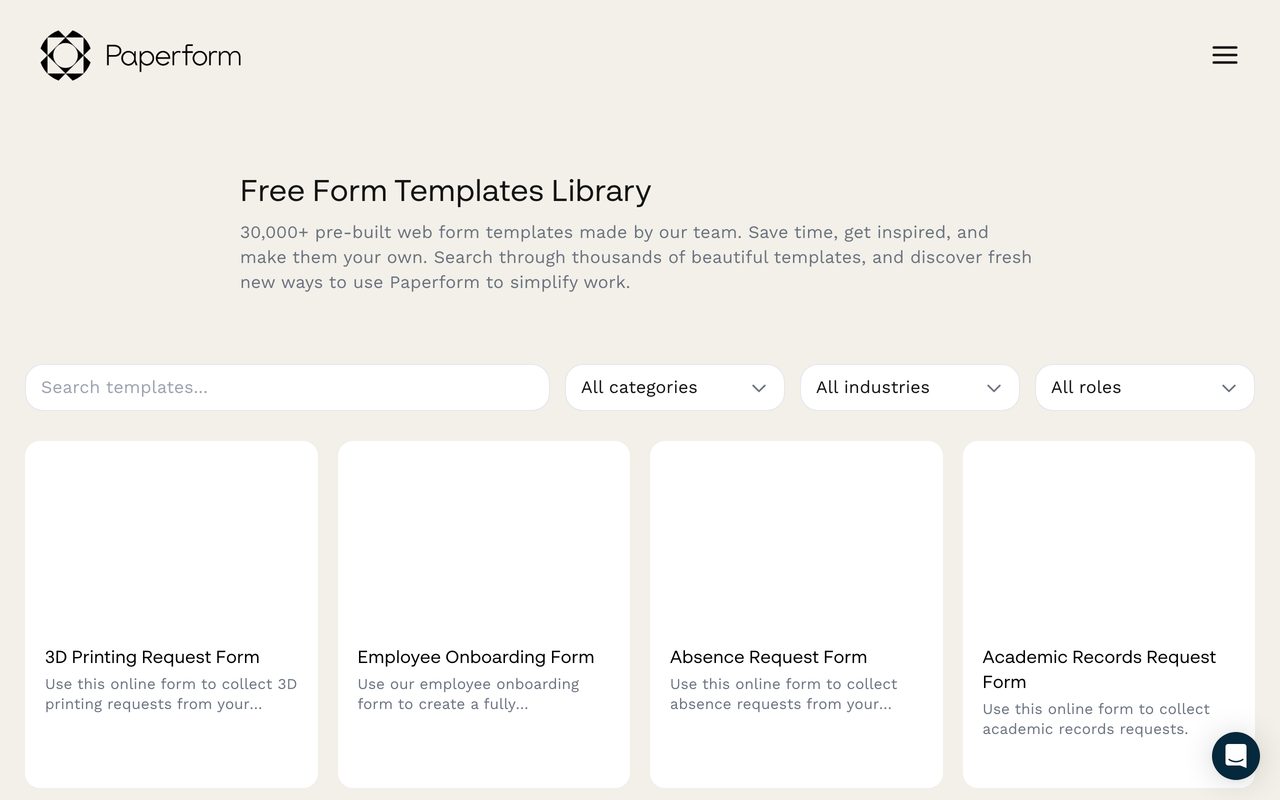
Task: Click the Academic Records Request Form thumbnail
Action: pos(1109,533)
